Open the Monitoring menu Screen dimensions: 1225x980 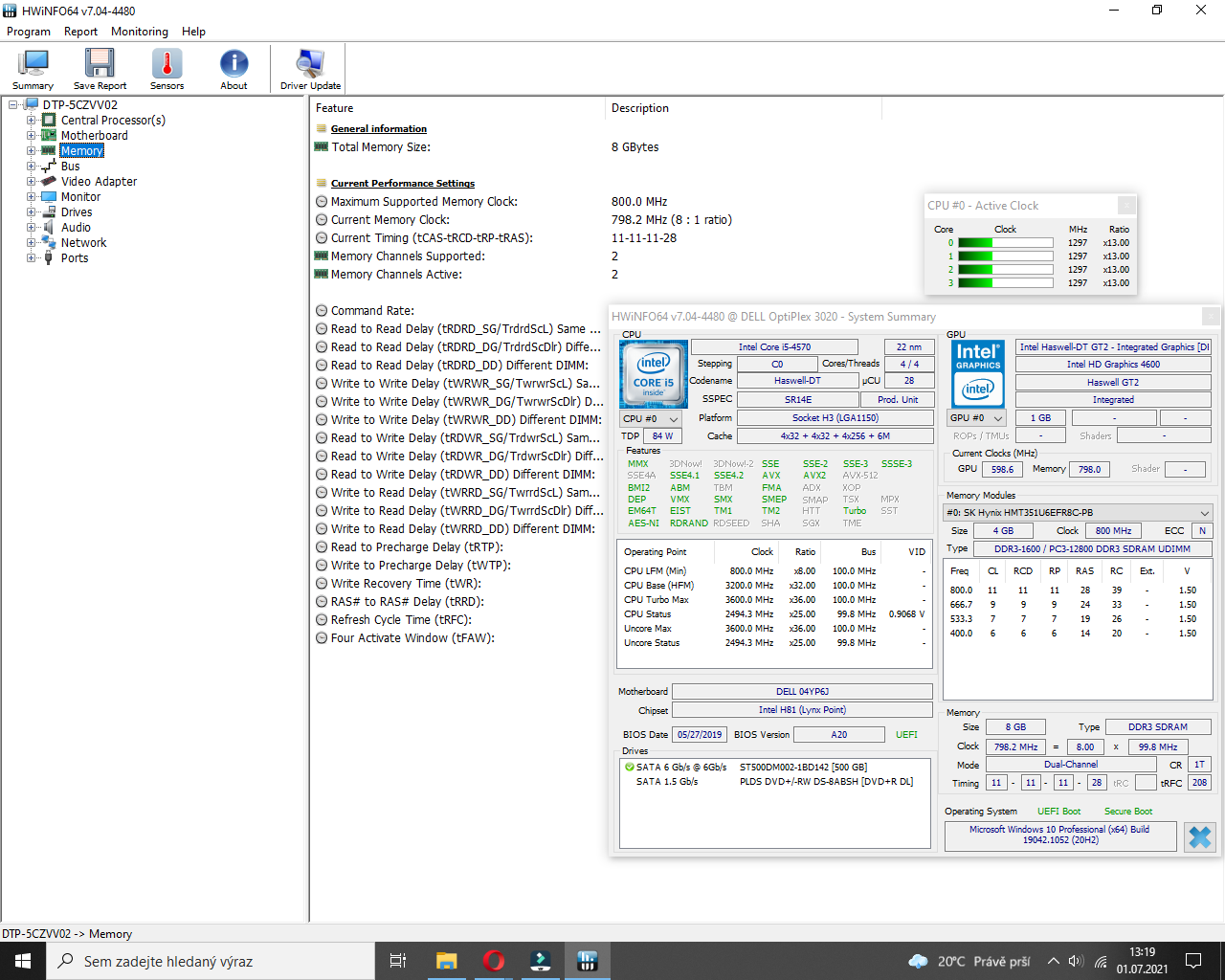click(139, 32)
